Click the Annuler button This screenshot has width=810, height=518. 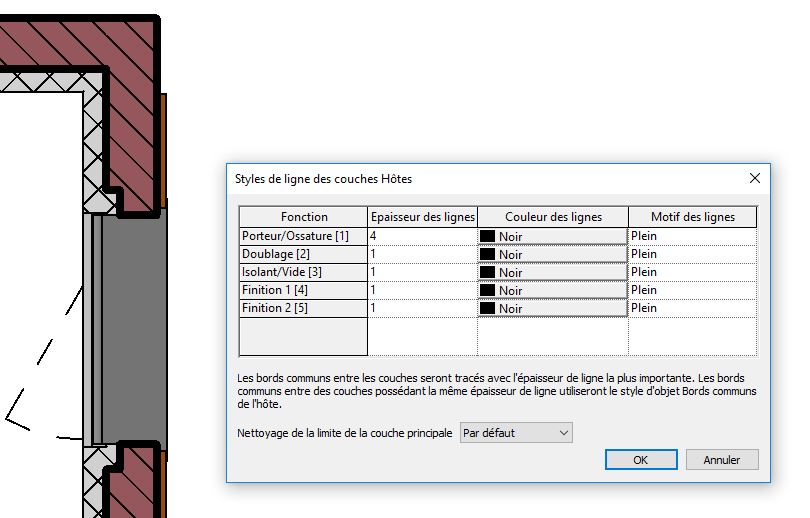[x=721, y=460]
